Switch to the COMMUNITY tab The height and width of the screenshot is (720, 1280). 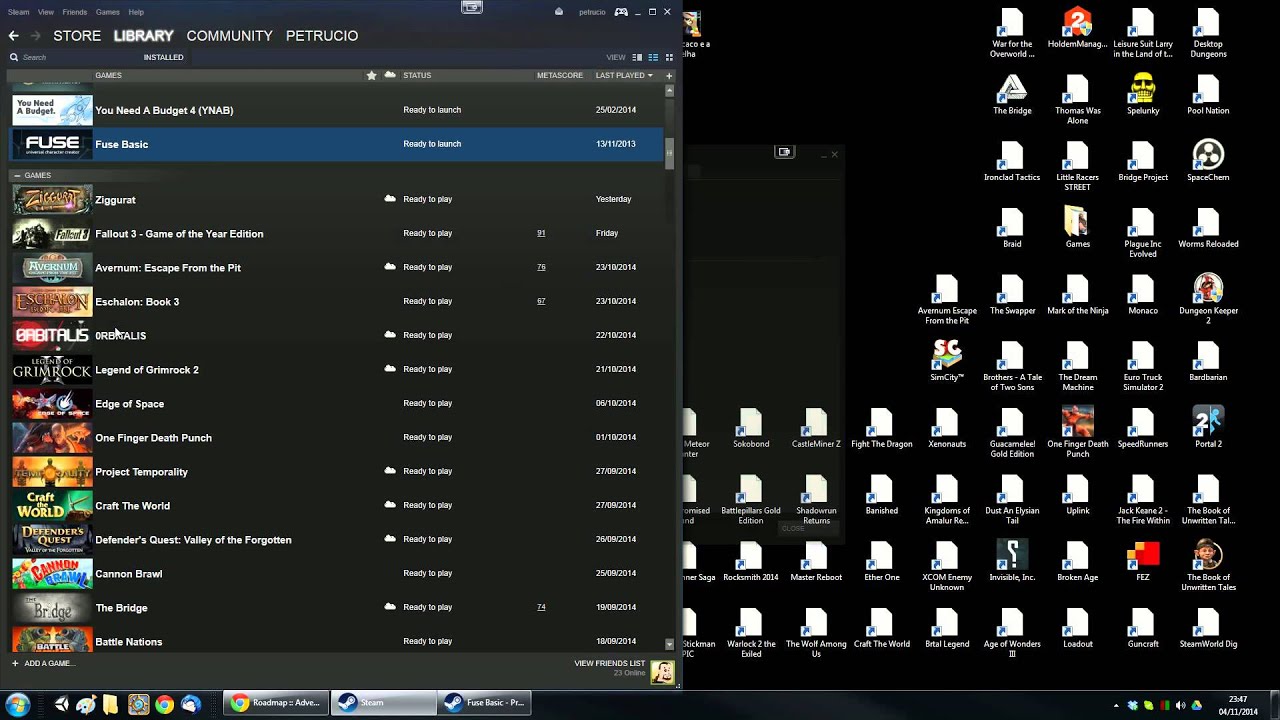(x=229, y=36)
